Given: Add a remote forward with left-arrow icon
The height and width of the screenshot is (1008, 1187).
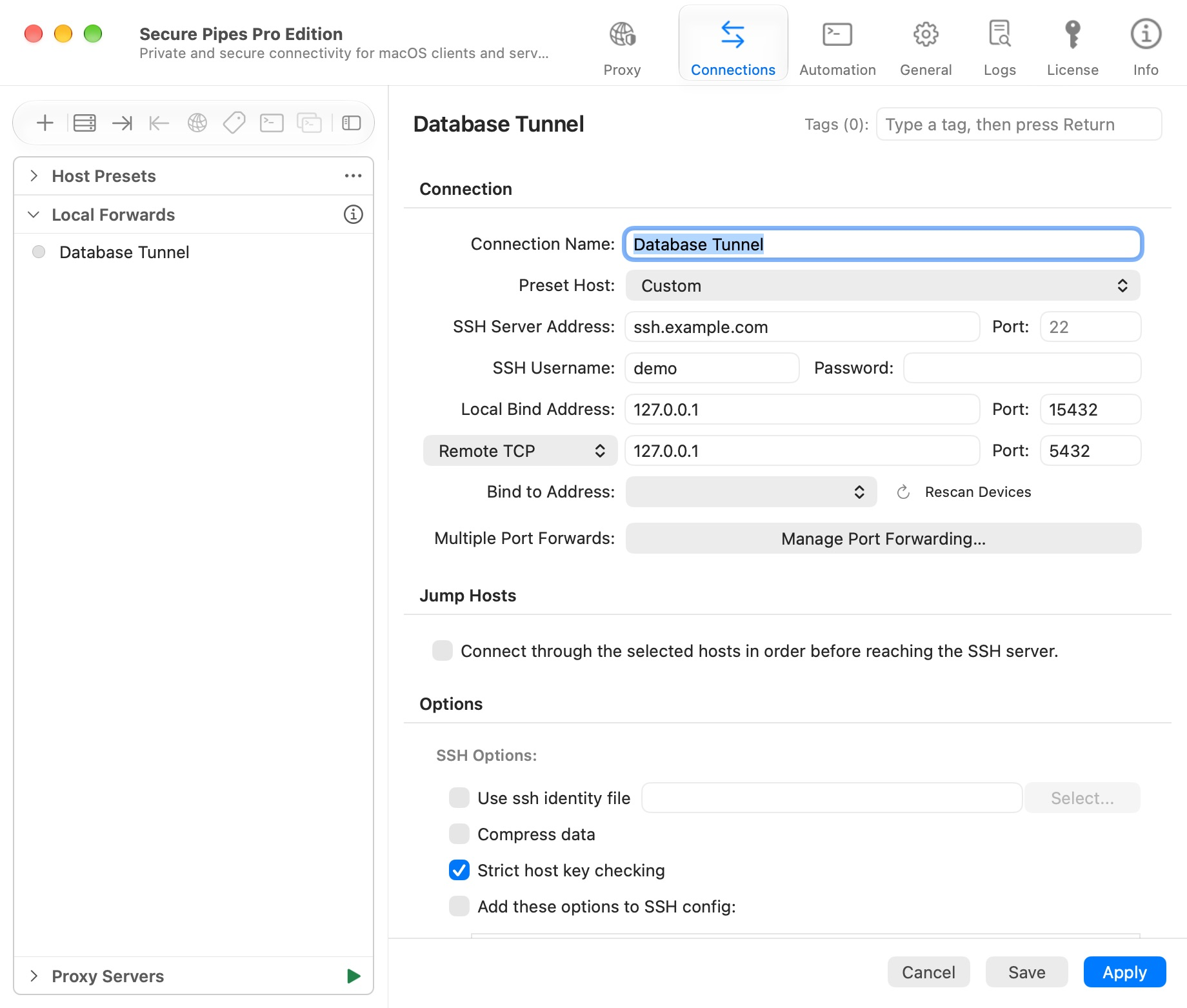Looking at the screenshot, I should (159, 123).
